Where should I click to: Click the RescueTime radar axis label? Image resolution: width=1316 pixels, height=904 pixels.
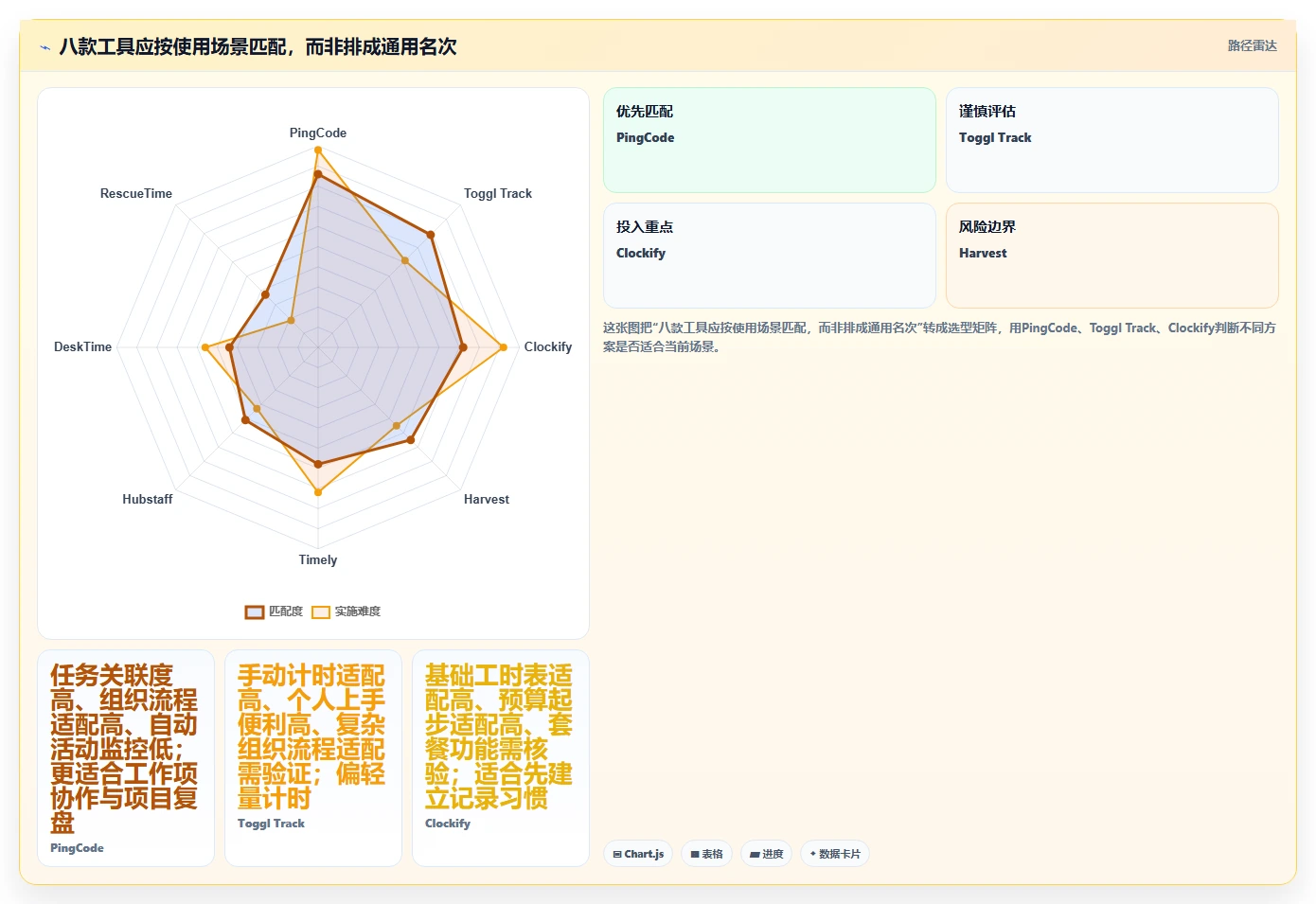[136, 193]
